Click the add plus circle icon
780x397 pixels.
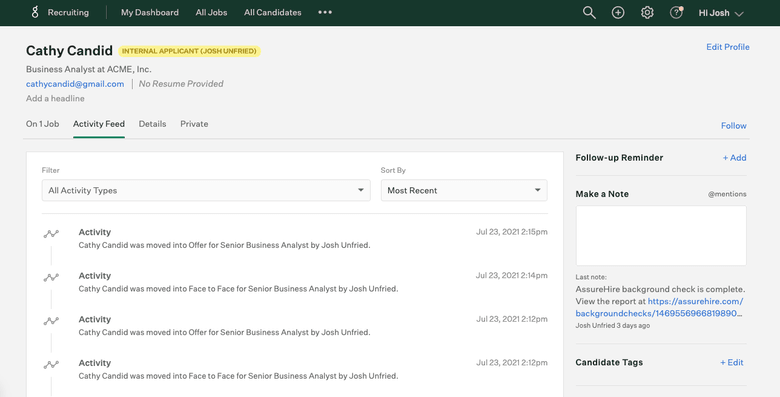(618, 12)
